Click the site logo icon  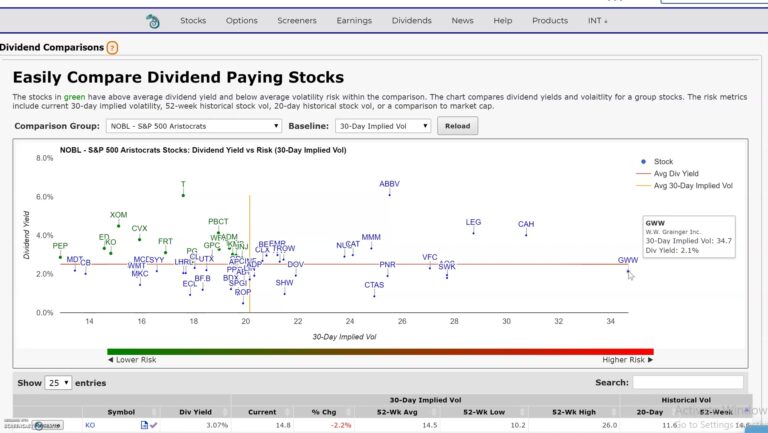(153, 21)
